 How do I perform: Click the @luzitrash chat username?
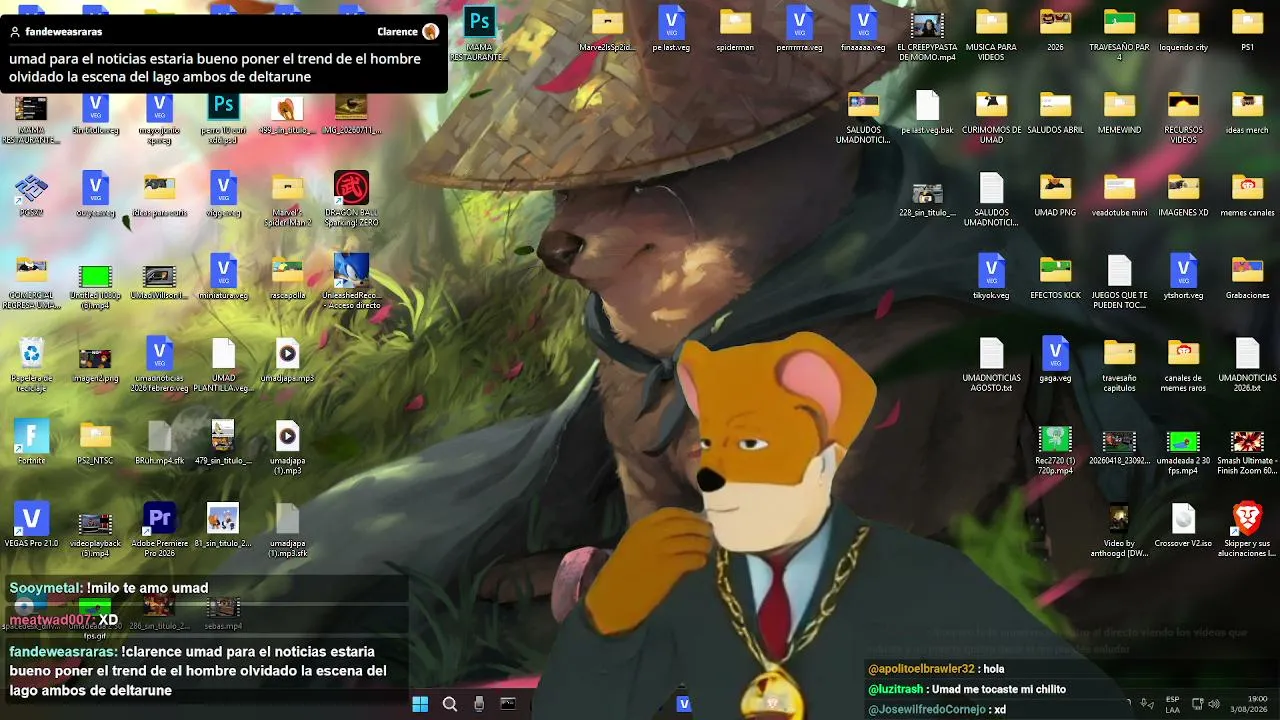(895, 689)
